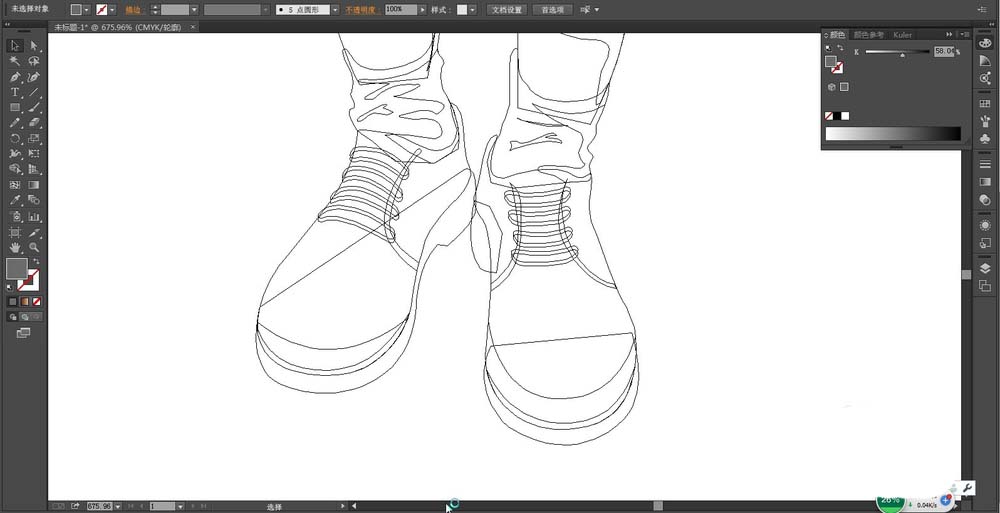Select the Eyedropper tool
This screenshot has width=1000, height=513.
(15, 200)
